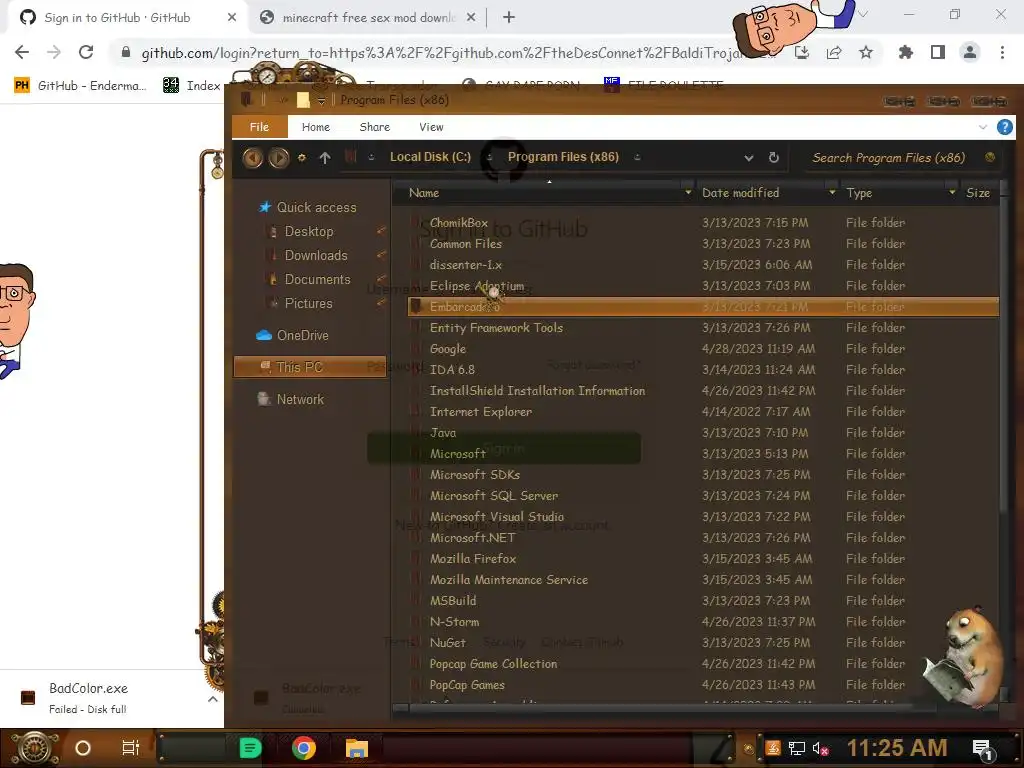Open File Explorer from the taskbar
Viewport: 1024px width, 768px height.
click(357, 748)
